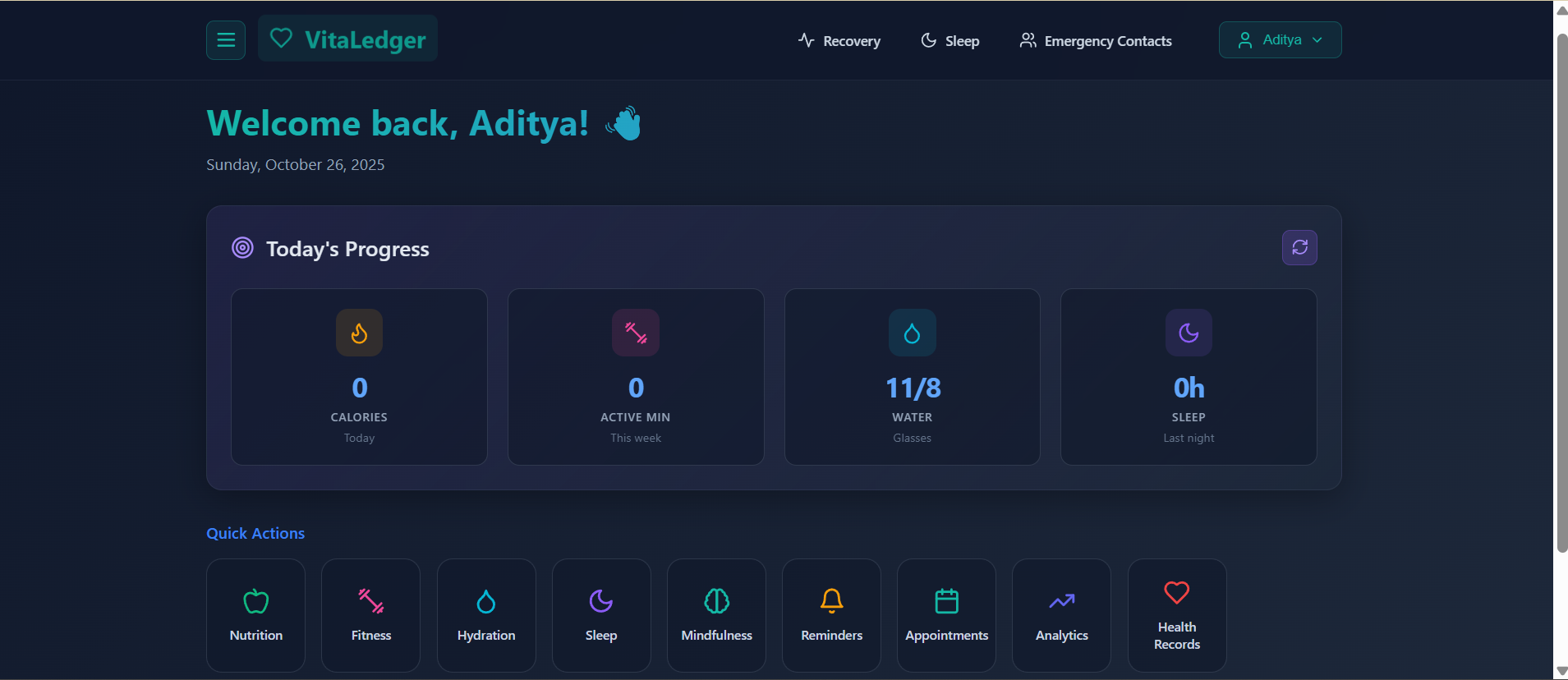Viewport: 1568px width, 680px height.
Task: Click the calories flame icon
Action: point(359,333)
